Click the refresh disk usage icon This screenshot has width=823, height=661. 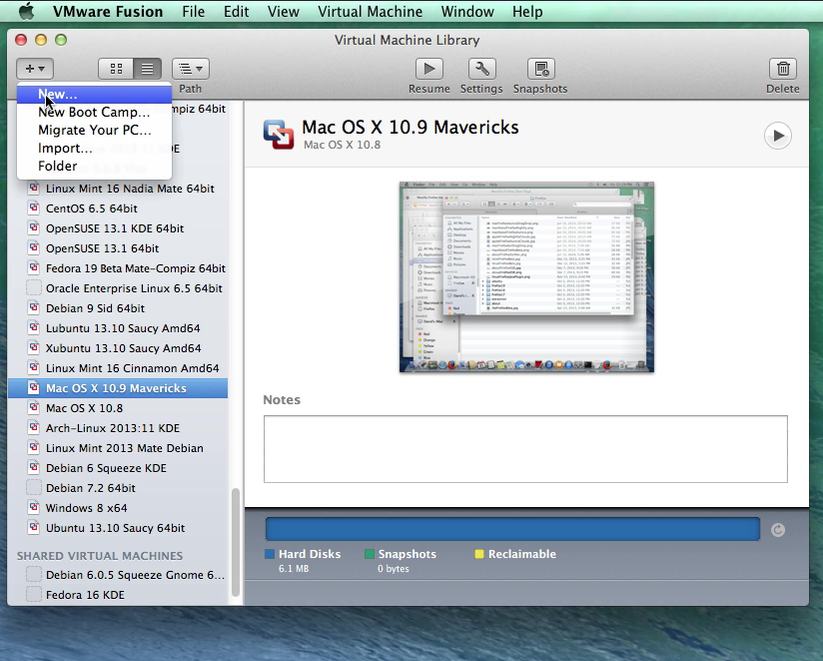[x=778, y=530]
